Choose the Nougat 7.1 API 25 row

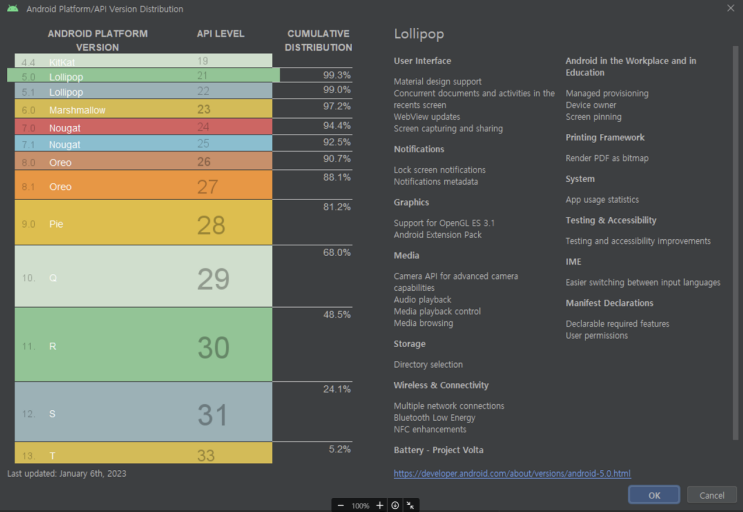click(x=144, y=144)
